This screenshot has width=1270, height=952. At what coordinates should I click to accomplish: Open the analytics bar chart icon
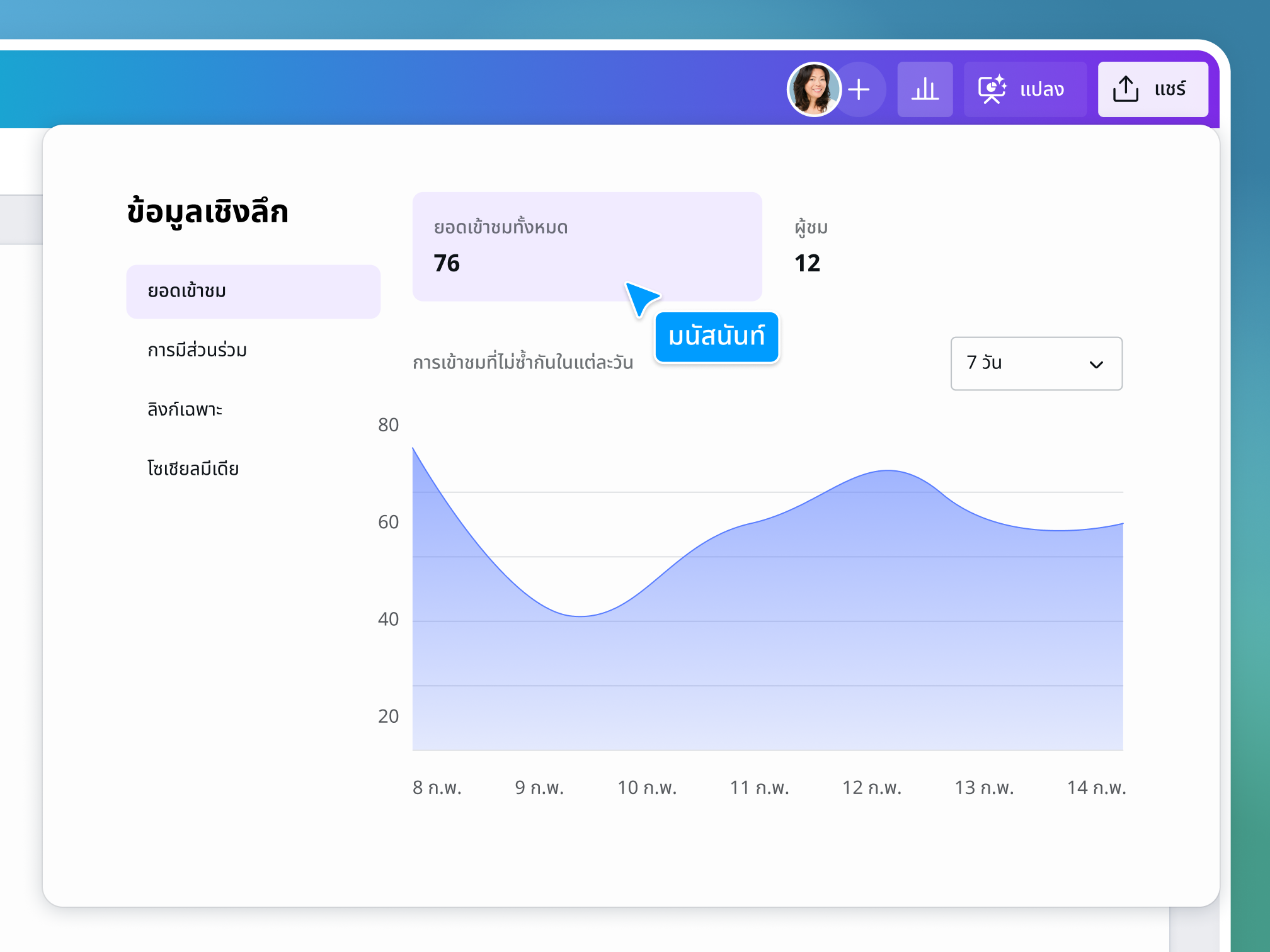pyautogui.click(x=925, y=89)
